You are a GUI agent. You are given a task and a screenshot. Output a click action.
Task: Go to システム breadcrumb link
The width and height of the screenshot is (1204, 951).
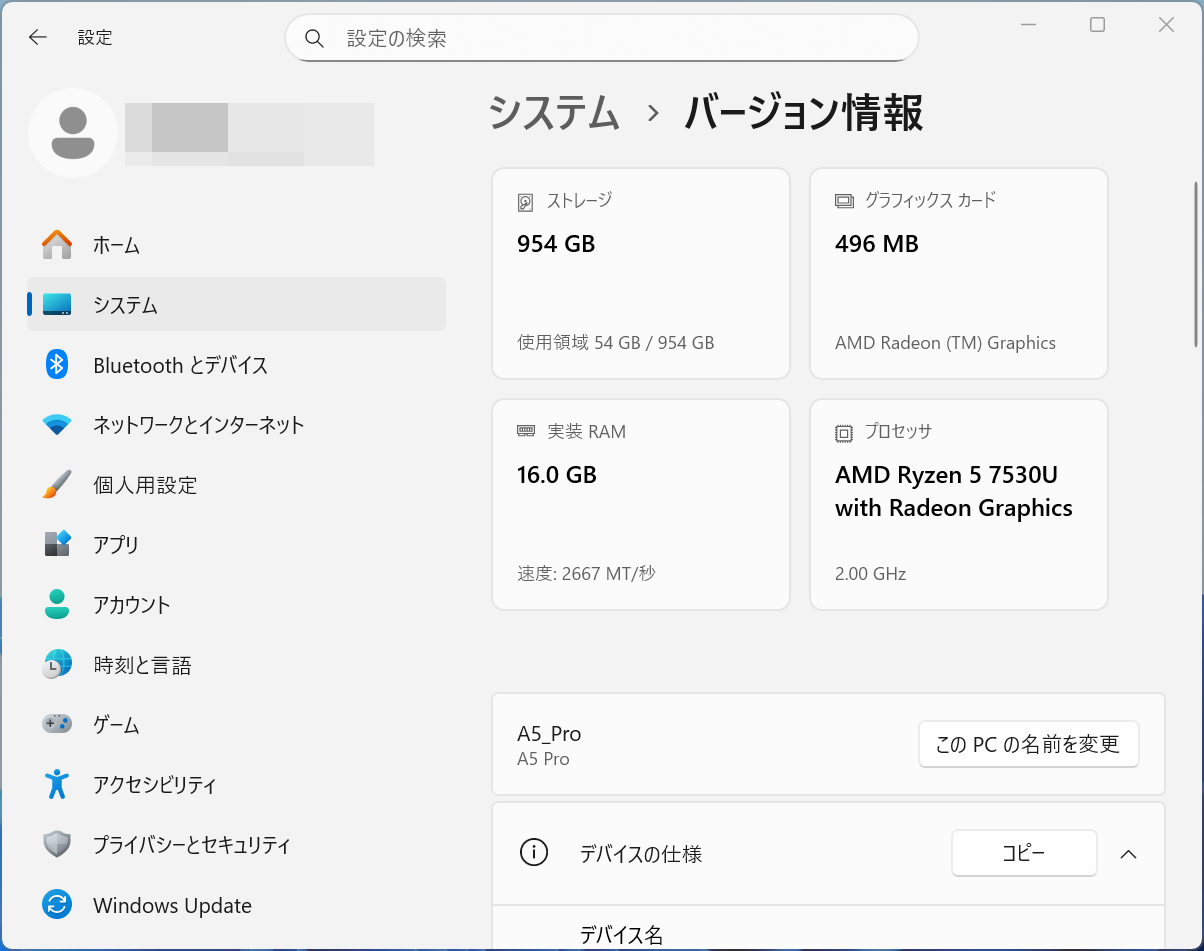tap(554, 113)
